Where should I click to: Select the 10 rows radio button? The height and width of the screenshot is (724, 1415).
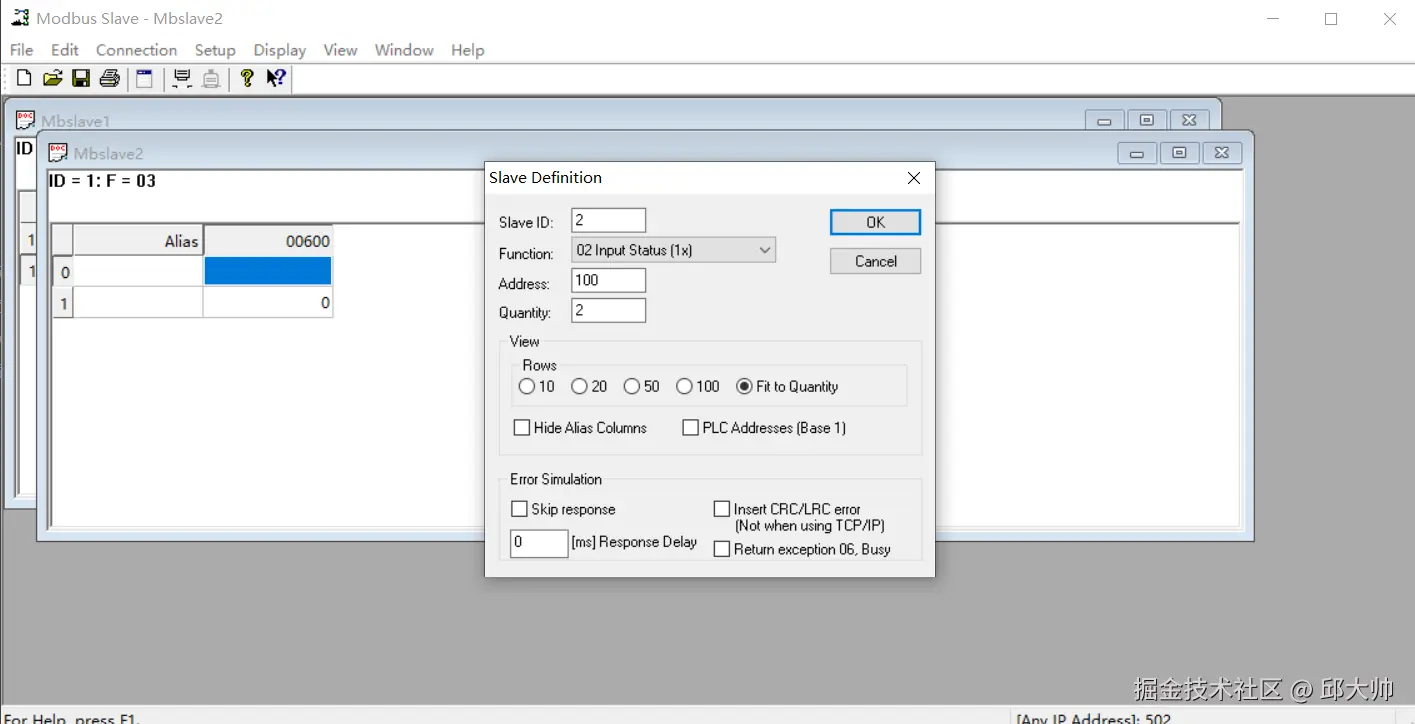[x=527, y=387]
